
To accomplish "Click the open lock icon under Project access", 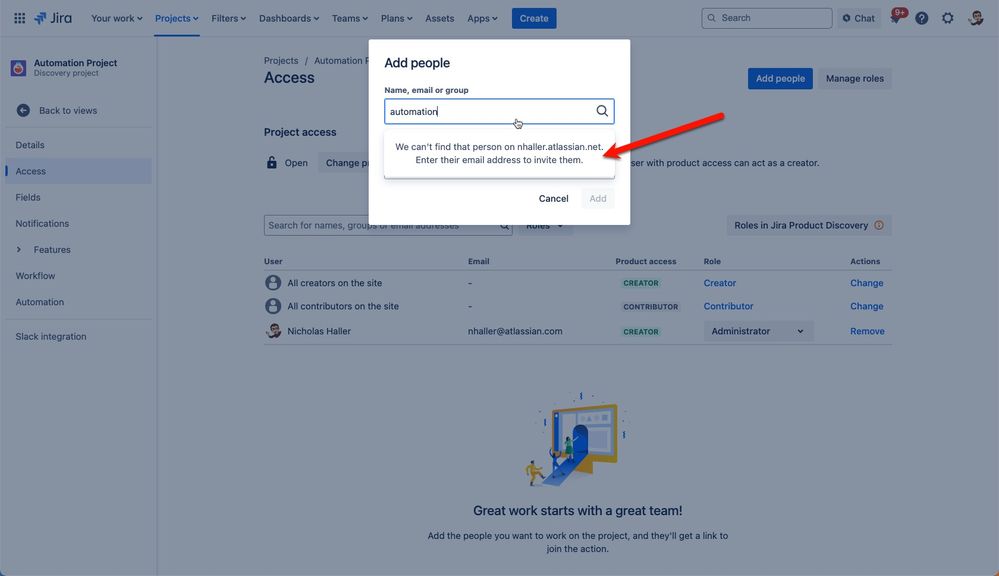I will point(271,162).
